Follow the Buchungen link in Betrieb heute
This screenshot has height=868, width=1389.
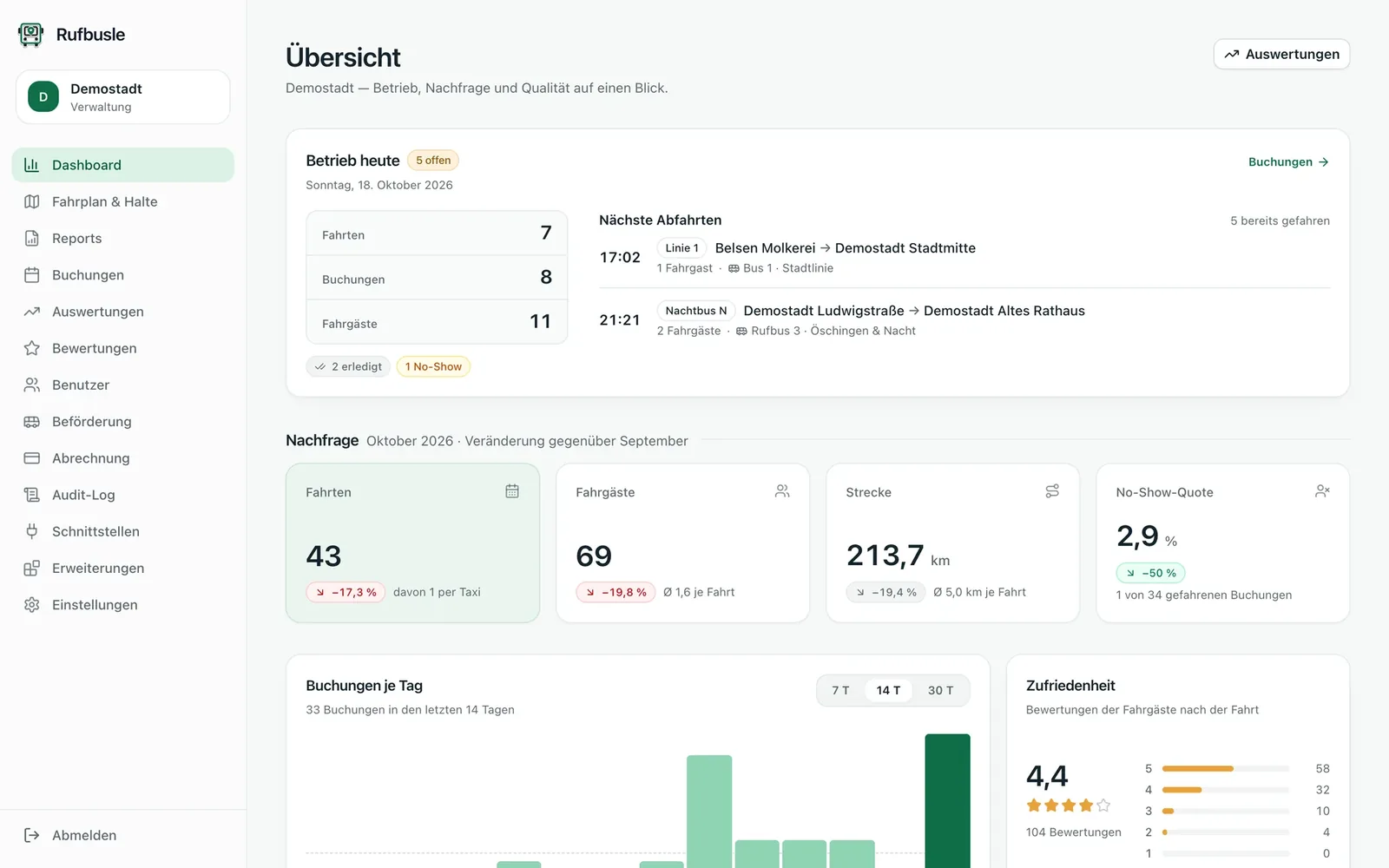[x=1288, y=162]
